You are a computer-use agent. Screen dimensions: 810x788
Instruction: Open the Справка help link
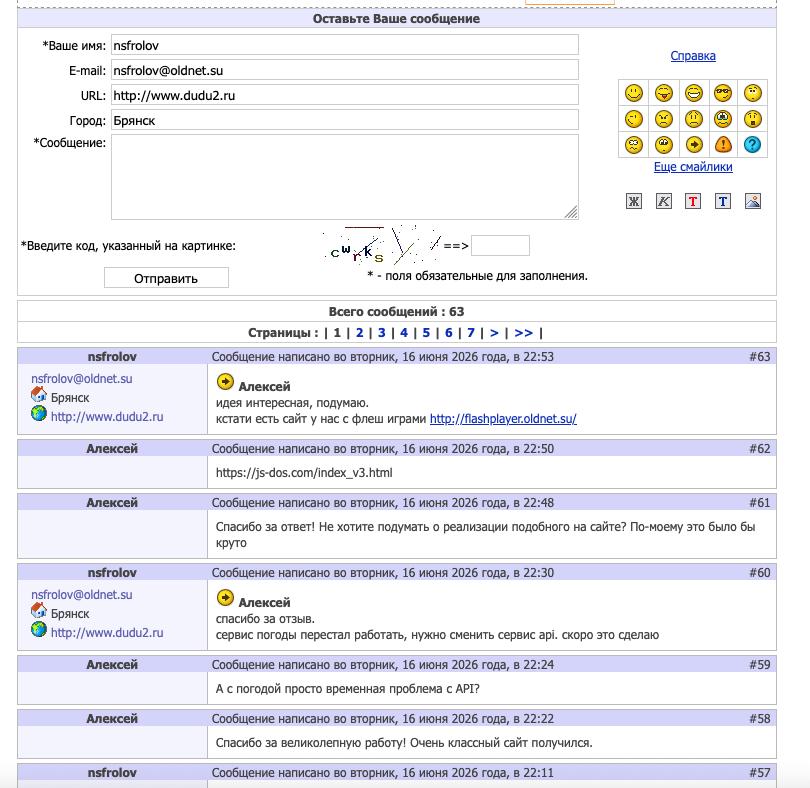tap(693, 56)
